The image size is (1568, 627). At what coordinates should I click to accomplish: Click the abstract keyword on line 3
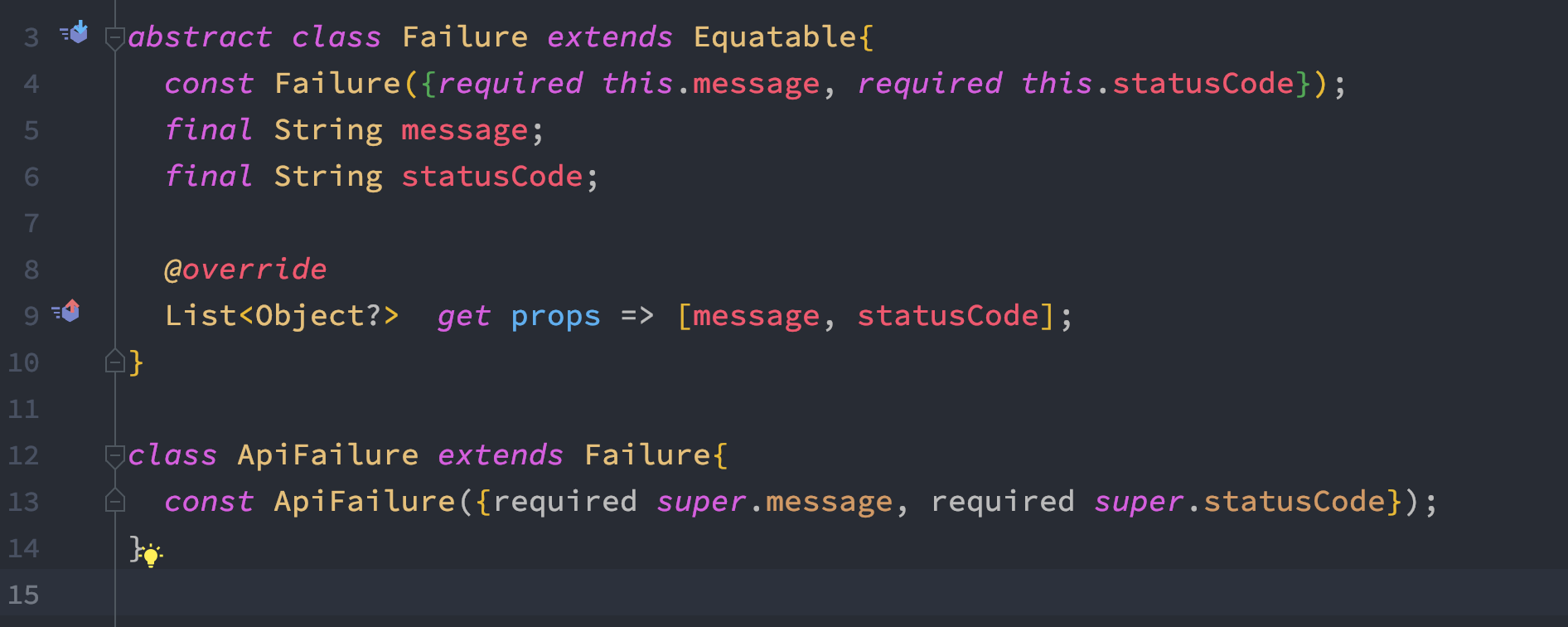pos(200,37)
